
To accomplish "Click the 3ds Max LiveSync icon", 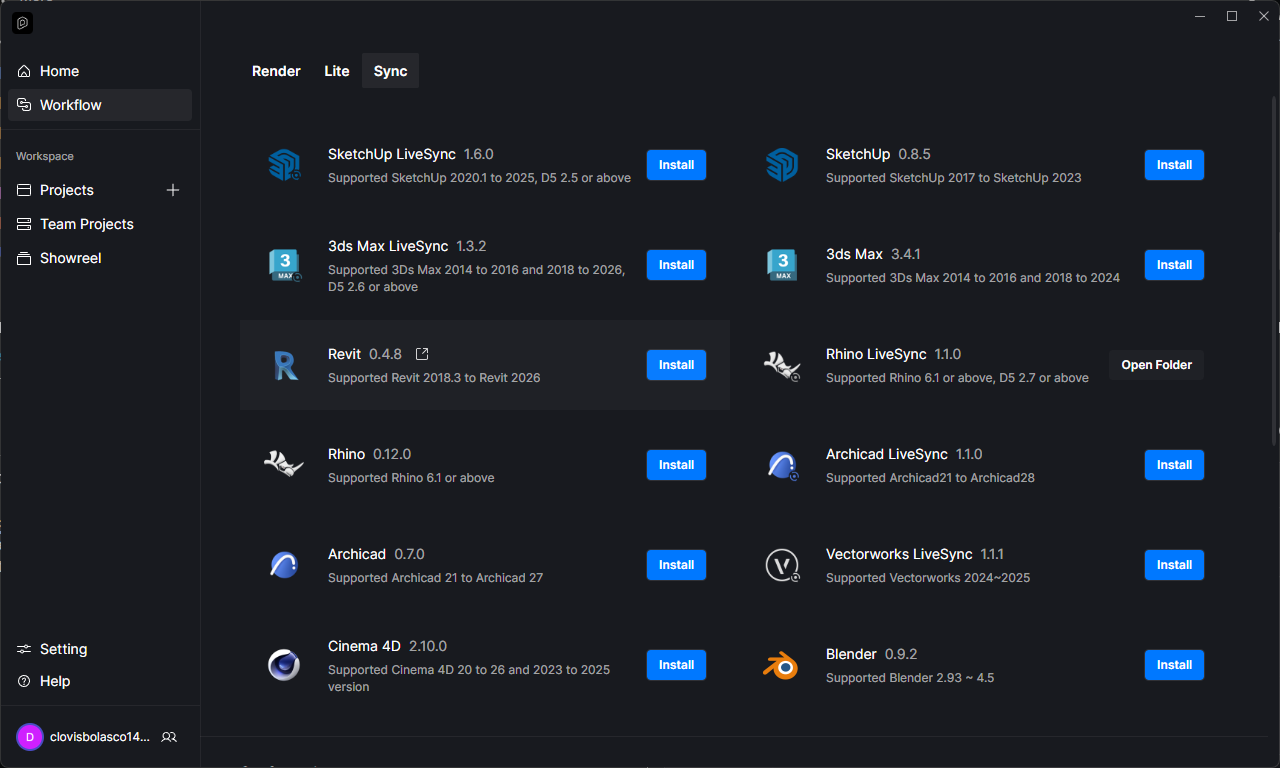I will (284, 265).
